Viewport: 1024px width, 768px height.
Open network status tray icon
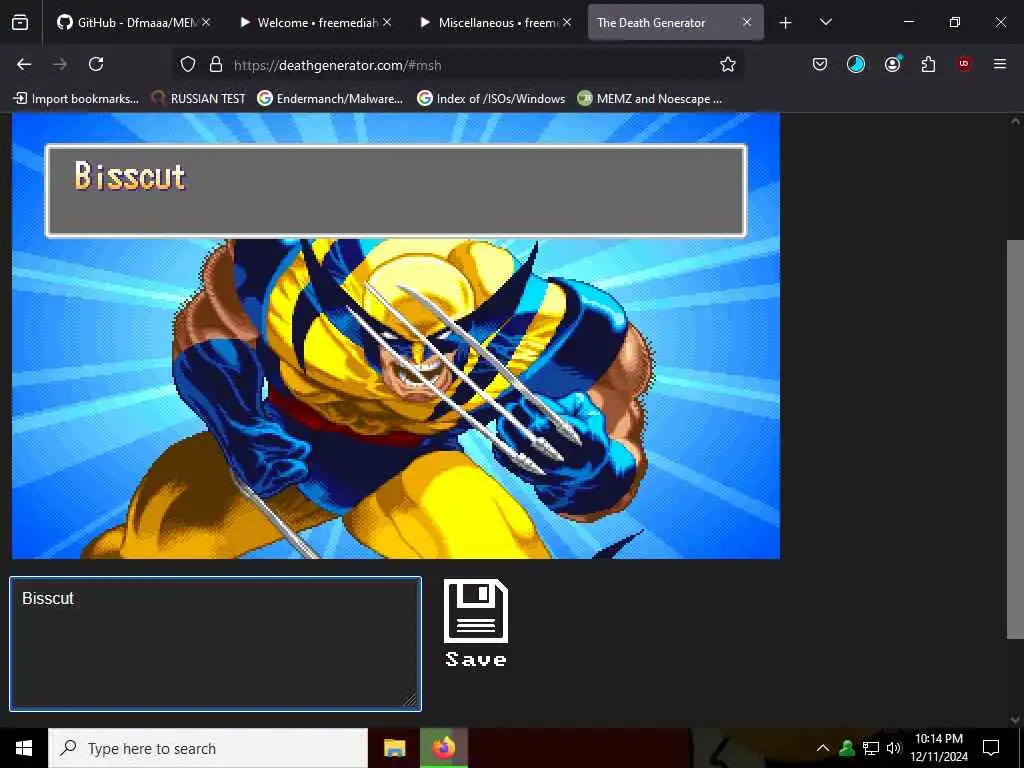pos(871,748)
